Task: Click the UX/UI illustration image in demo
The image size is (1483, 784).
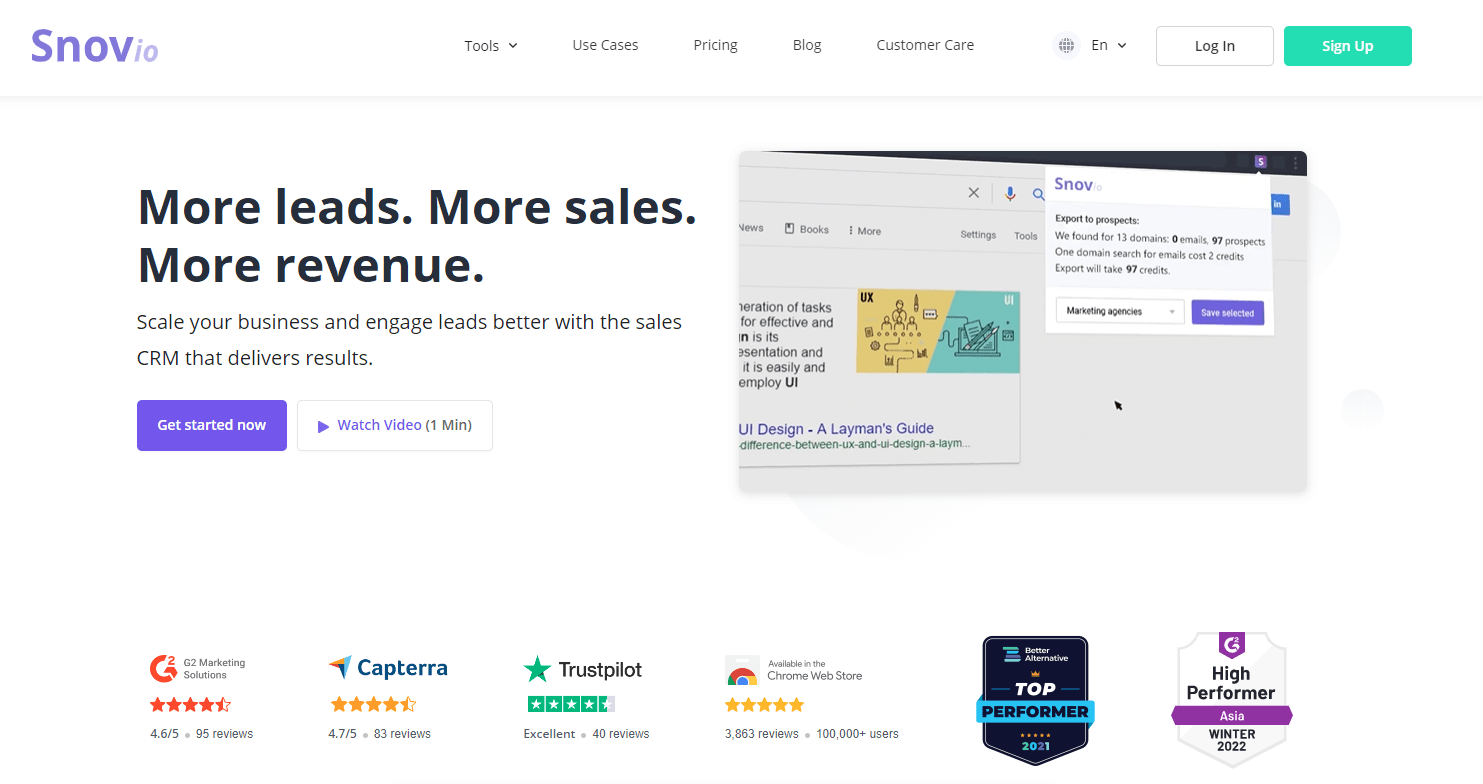Action: tap(938, 331)
